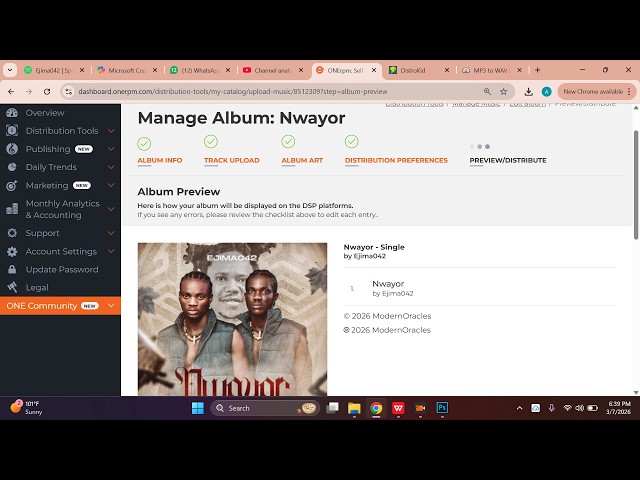Image resolution: width=640 pixels, height=480 pixels.
Task: Show hidden system tray icons
Action: coord(519,408)
